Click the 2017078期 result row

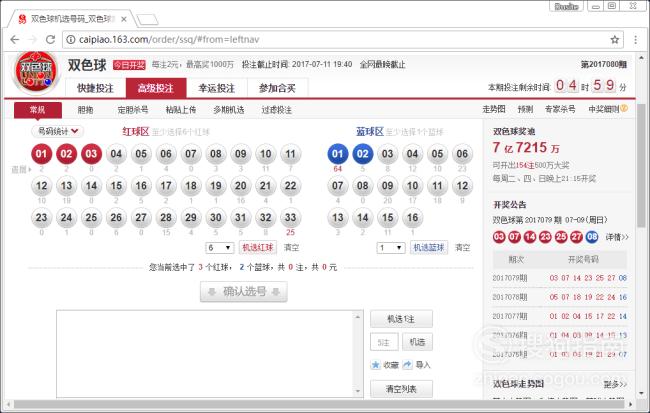click(560, 297)
